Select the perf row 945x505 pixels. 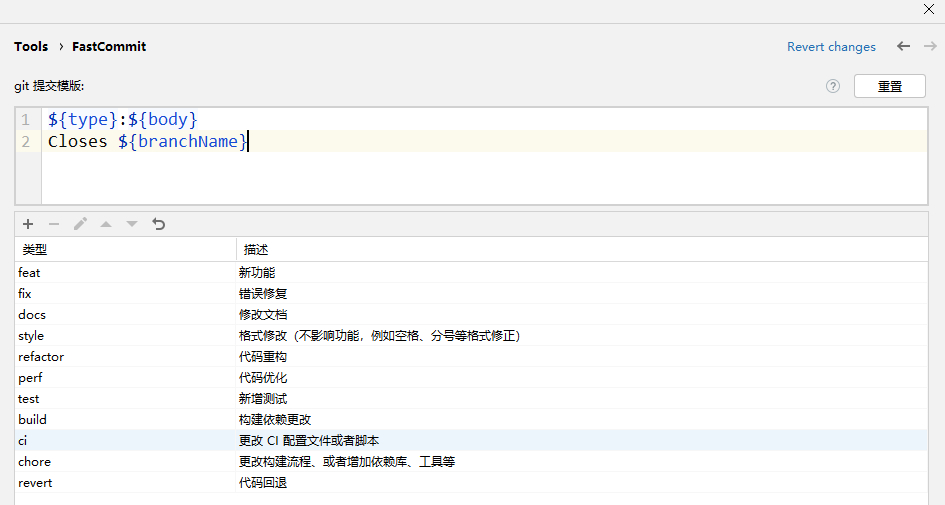click(471, 378)
